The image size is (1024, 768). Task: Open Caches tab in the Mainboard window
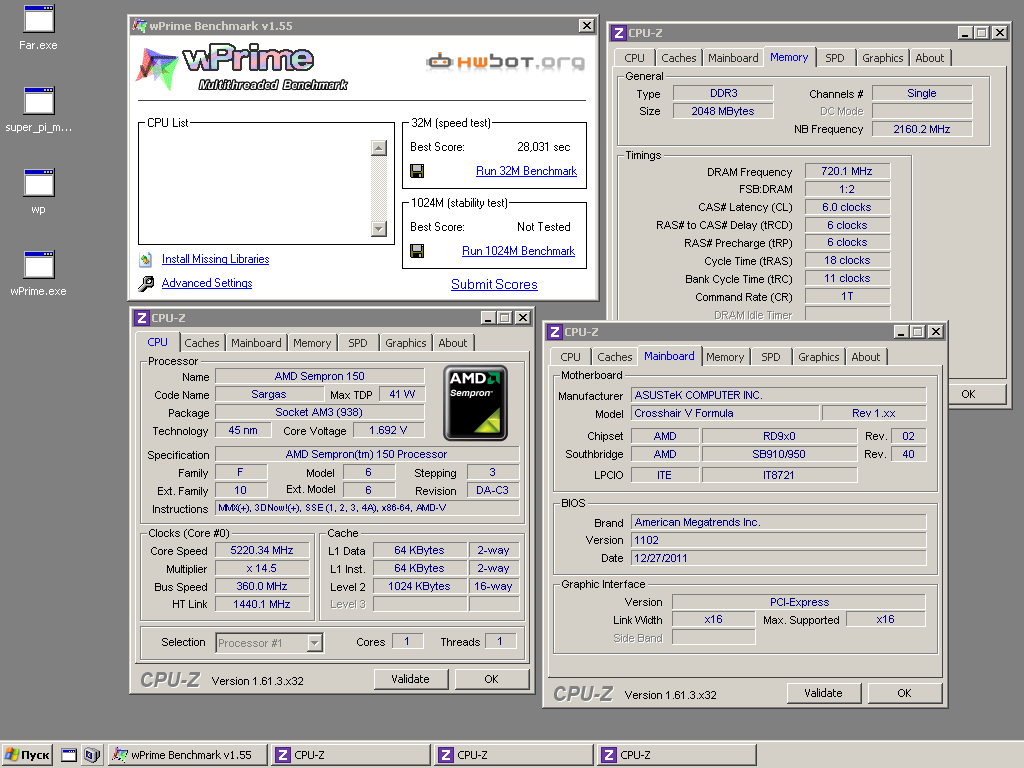pyautogui.click(x=615, y=357)
